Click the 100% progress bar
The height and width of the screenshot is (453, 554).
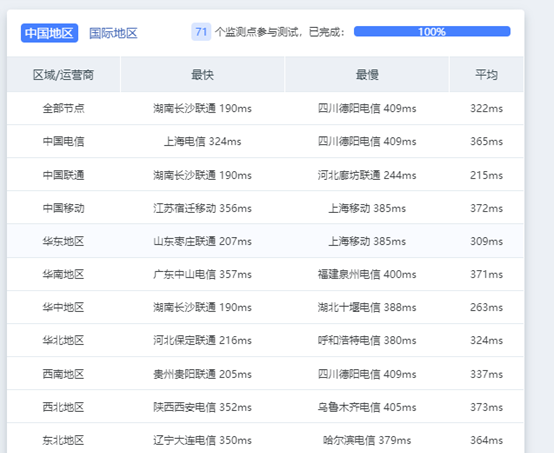(432, 31)
